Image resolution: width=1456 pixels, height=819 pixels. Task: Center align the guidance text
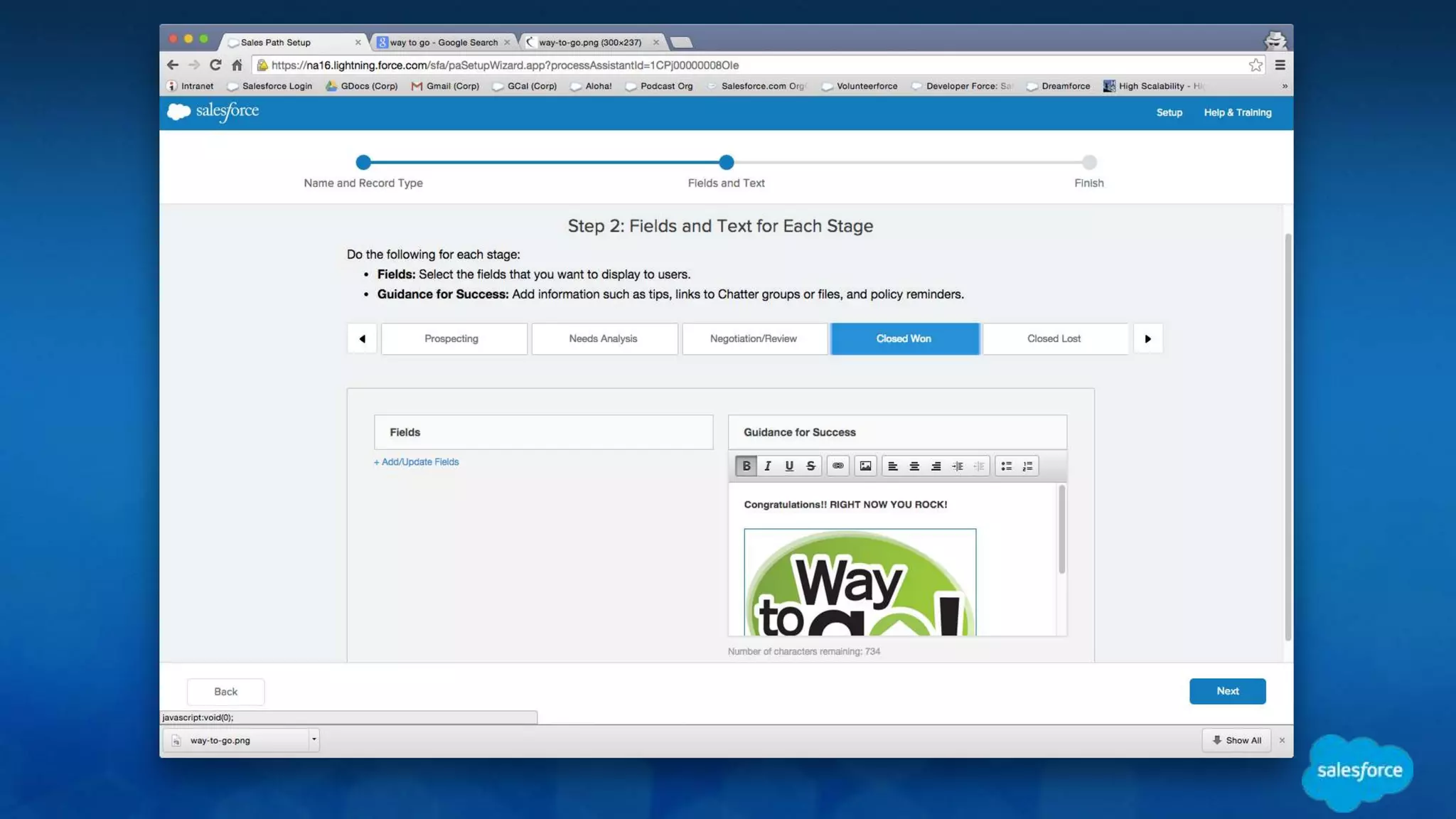point(914,466)
